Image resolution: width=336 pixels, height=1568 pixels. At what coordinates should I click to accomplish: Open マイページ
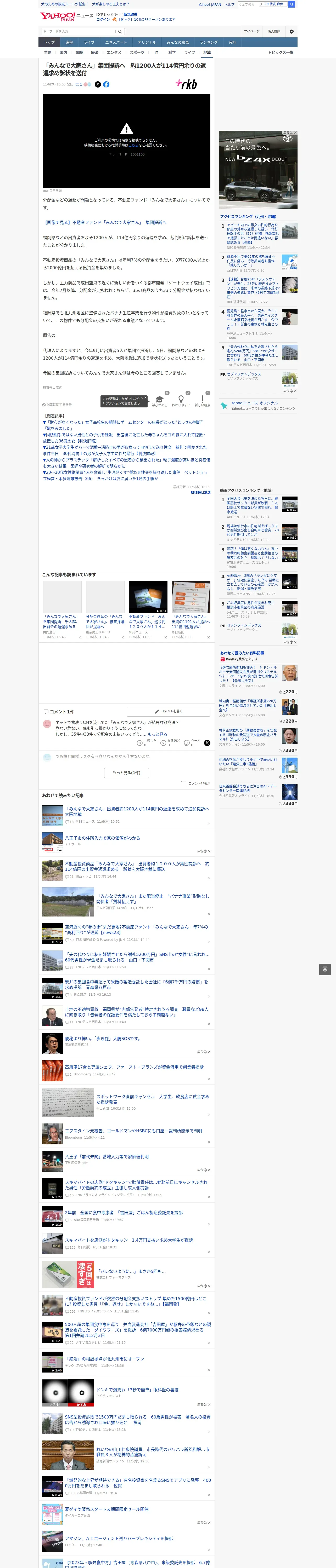point(252,31)
